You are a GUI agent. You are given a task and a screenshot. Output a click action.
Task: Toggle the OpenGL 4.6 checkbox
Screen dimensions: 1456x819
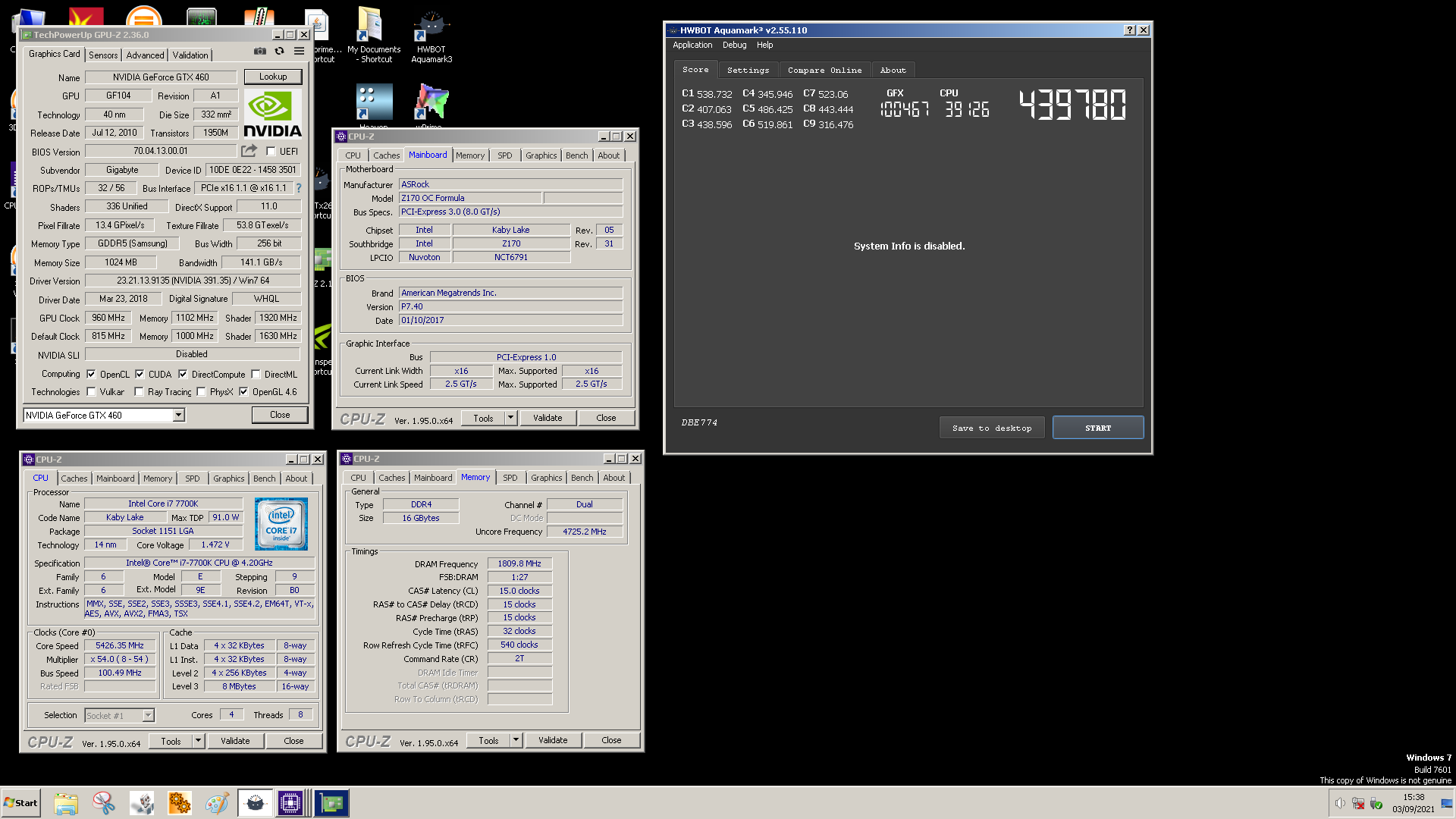[x=243, y=392]
